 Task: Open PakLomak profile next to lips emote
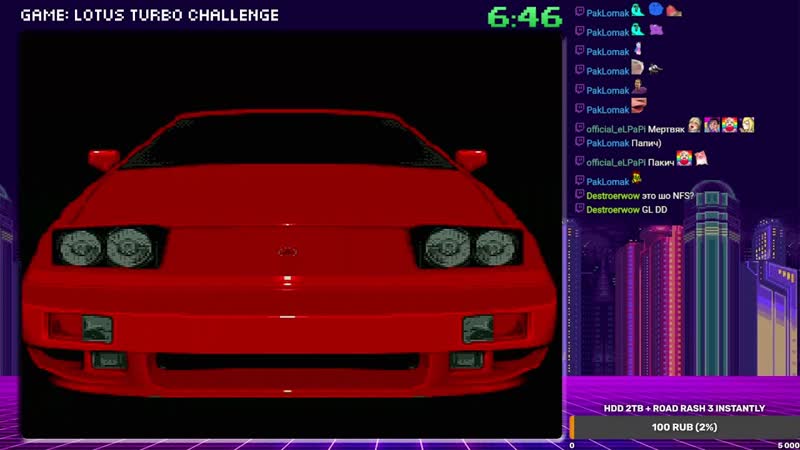pos(608,110)
